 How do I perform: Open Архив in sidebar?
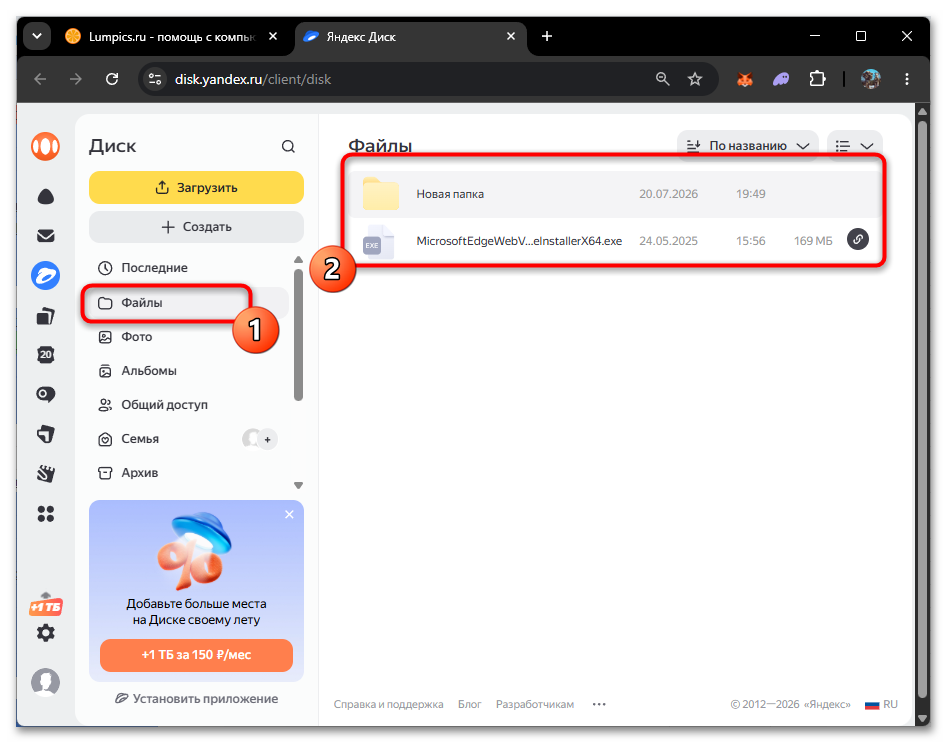click(188, 473)
